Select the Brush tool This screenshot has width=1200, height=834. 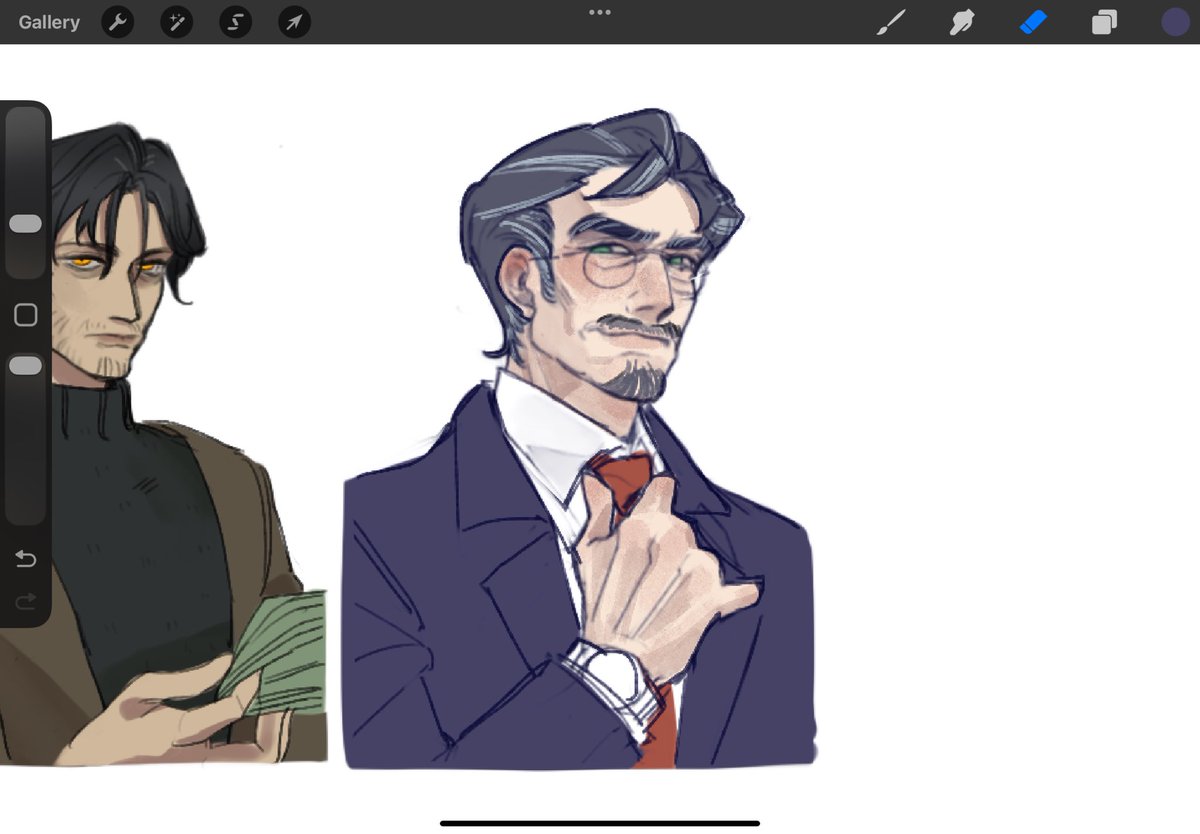coord(890,22)
